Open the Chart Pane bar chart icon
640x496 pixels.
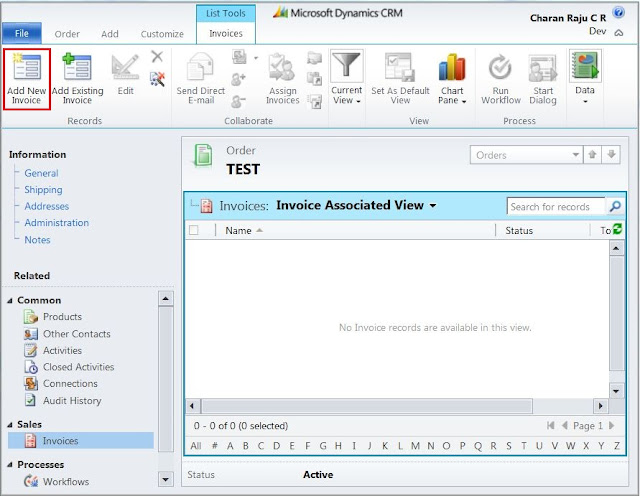pyautogui.click(x=452, y=67)
